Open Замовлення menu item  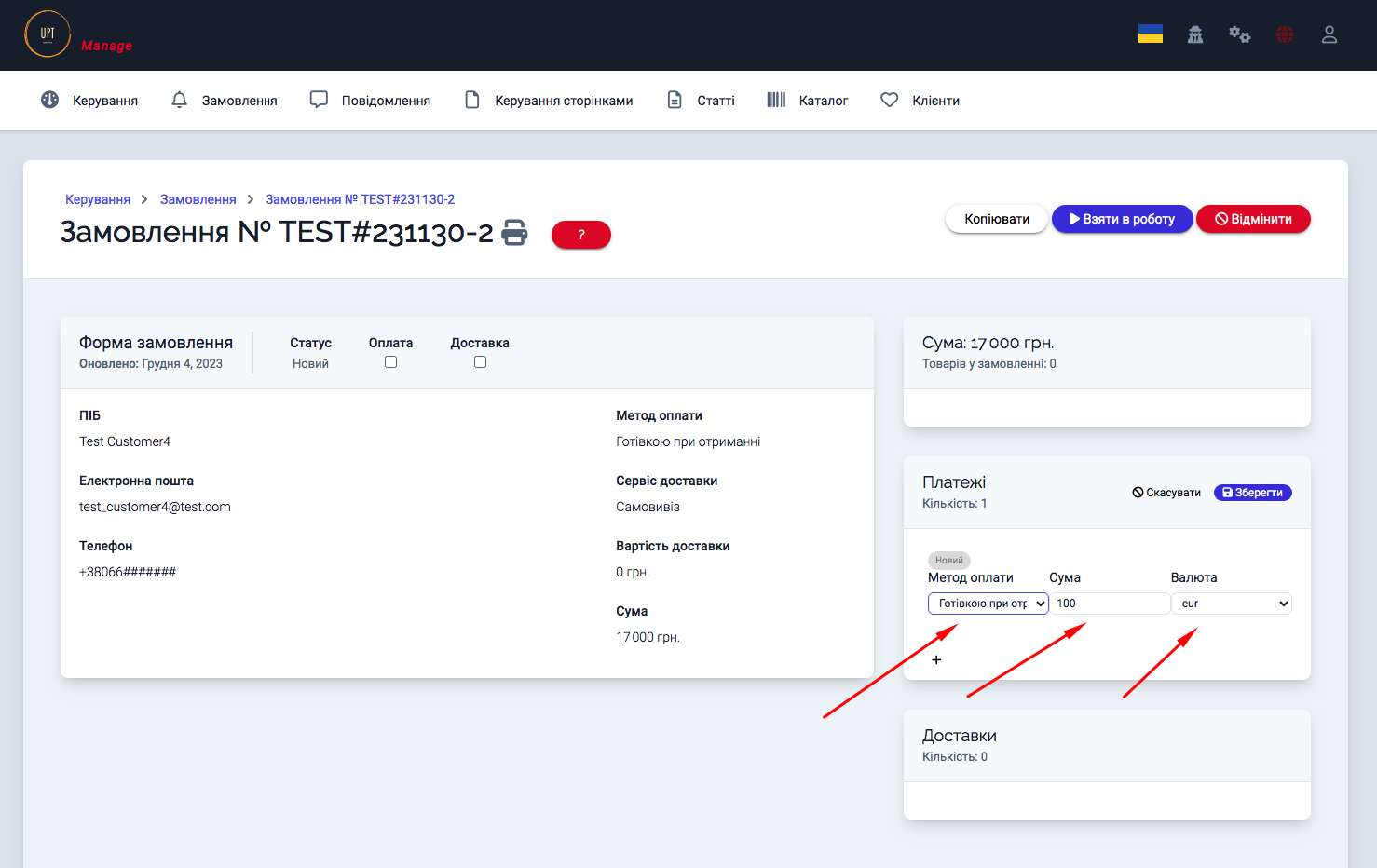pos(239,101)
